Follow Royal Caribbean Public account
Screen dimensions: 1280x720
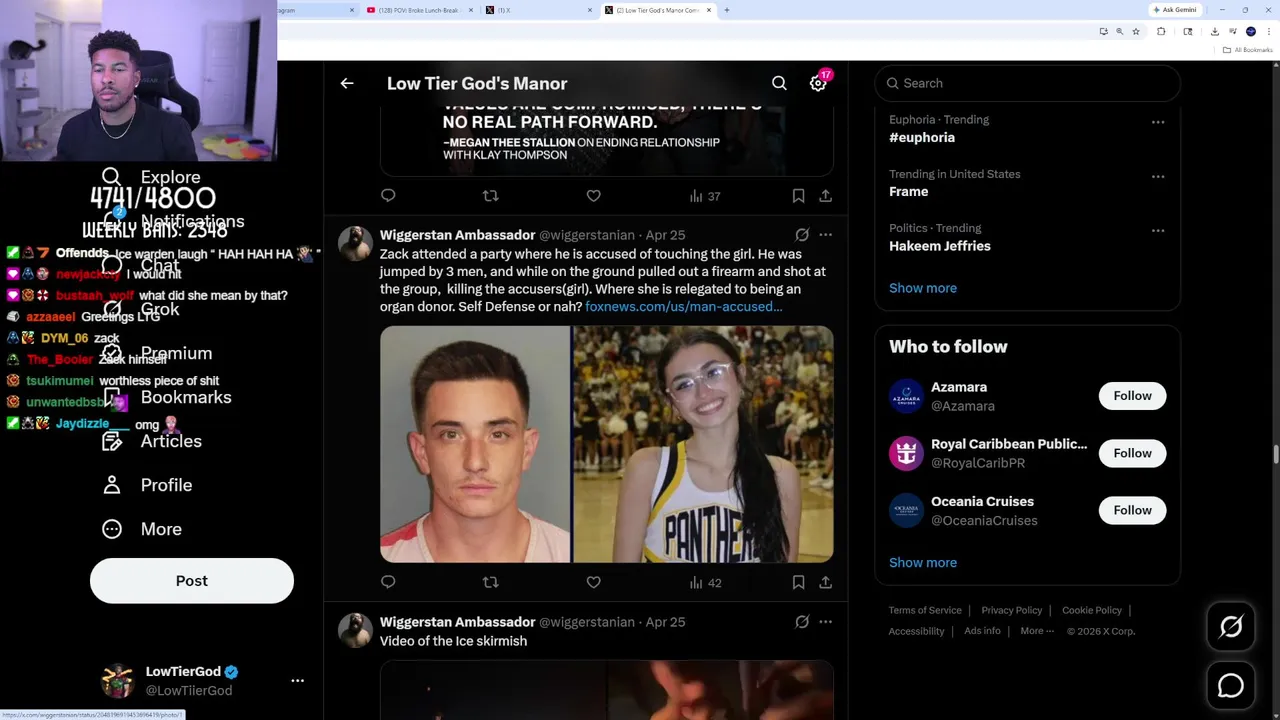pyautogui.click(x=1132, y=453)
